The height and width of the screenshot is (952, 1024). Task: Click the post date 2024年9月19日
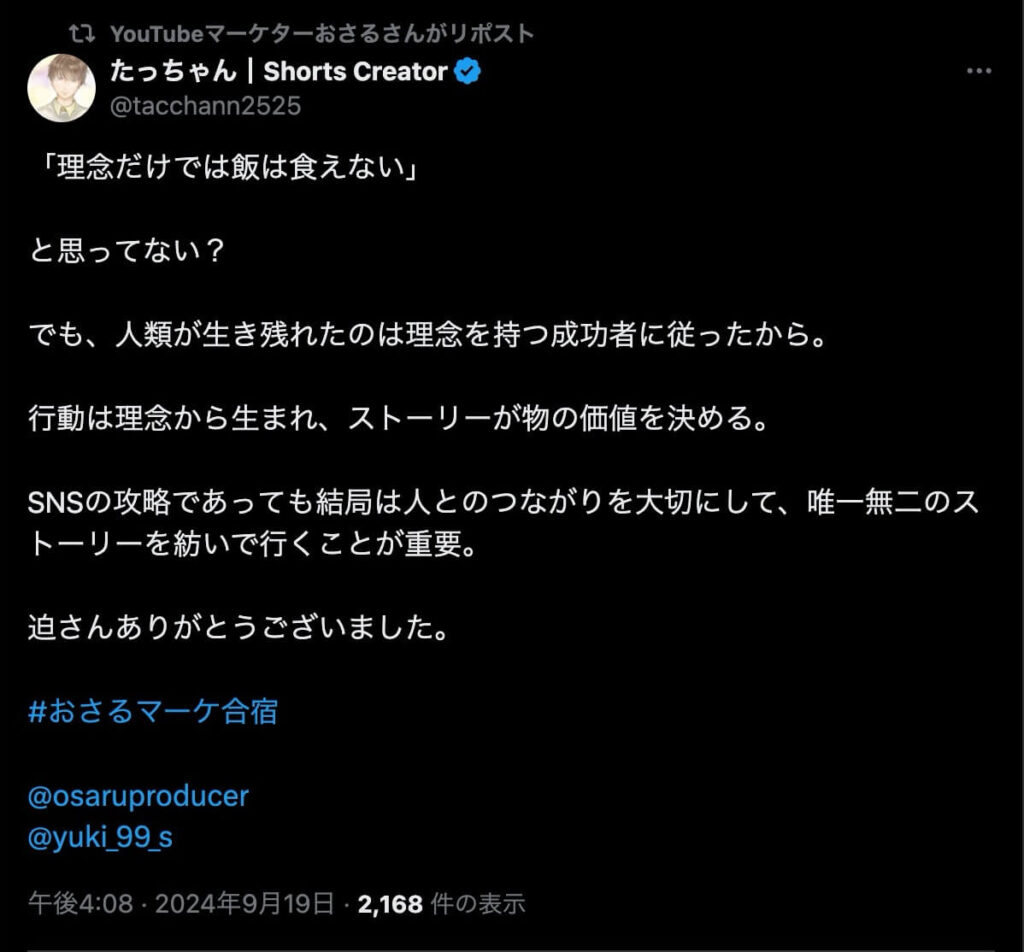click(x=244, y=904)
